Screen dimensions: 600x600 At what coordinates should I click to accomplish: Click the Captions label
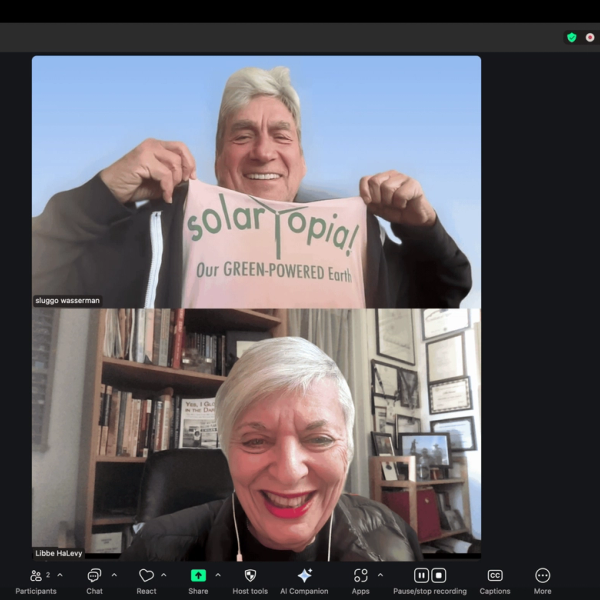[x=495, y=591]
